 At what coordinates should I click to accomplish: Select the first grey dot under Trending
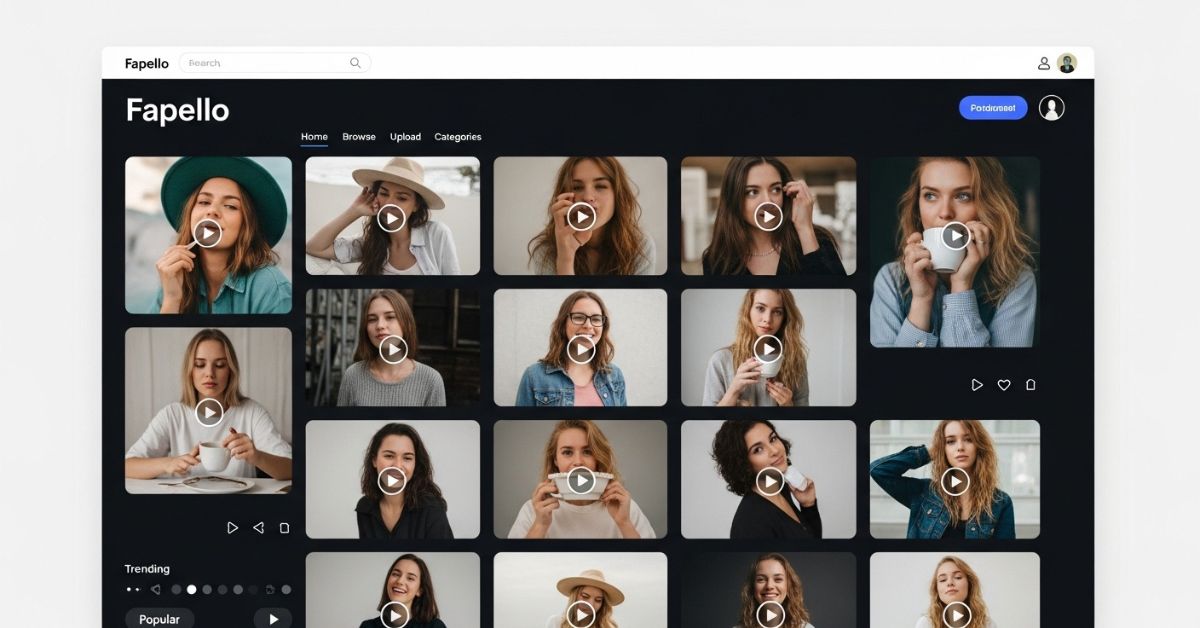177,590
